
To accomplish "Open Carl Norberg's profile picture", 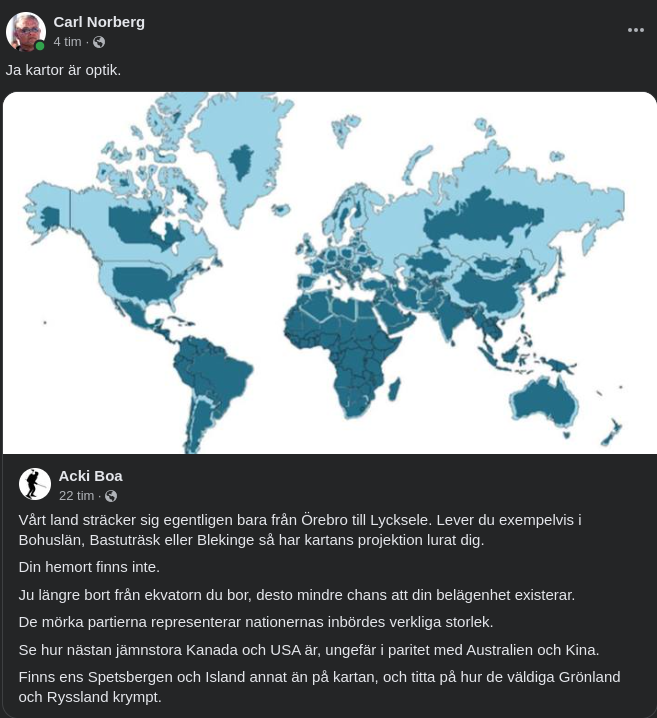I will pyautogui.click(x=25, y=32).
